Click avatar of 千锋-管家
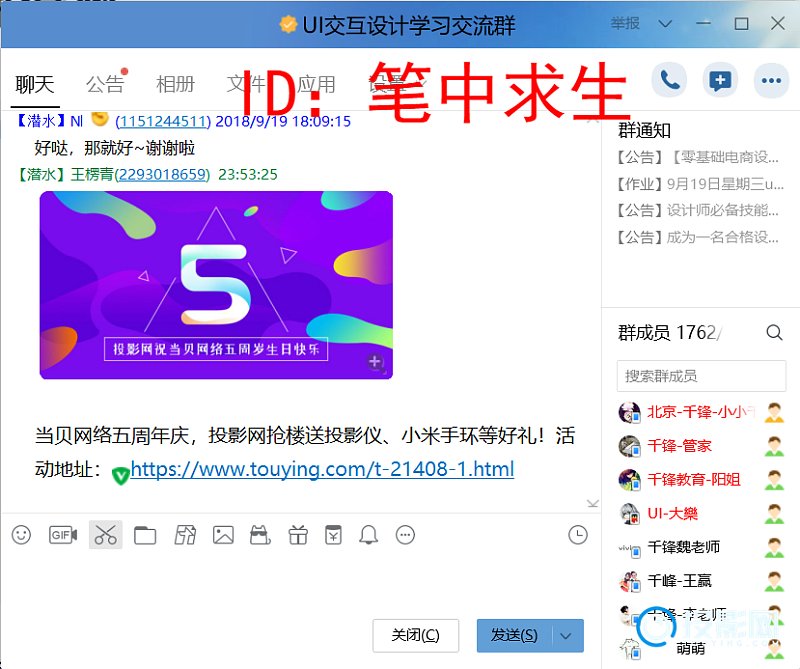Viewport: 800px width, 669px height. pos(629,446)
